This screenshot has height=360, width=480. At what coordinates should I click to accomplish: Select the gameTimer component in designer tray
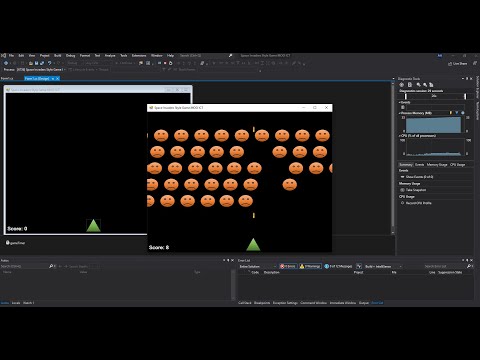pos(15,243)
